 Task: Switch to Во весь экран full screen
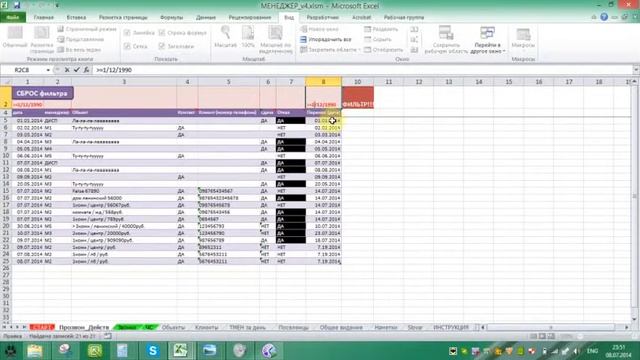[x=79, y=50]
